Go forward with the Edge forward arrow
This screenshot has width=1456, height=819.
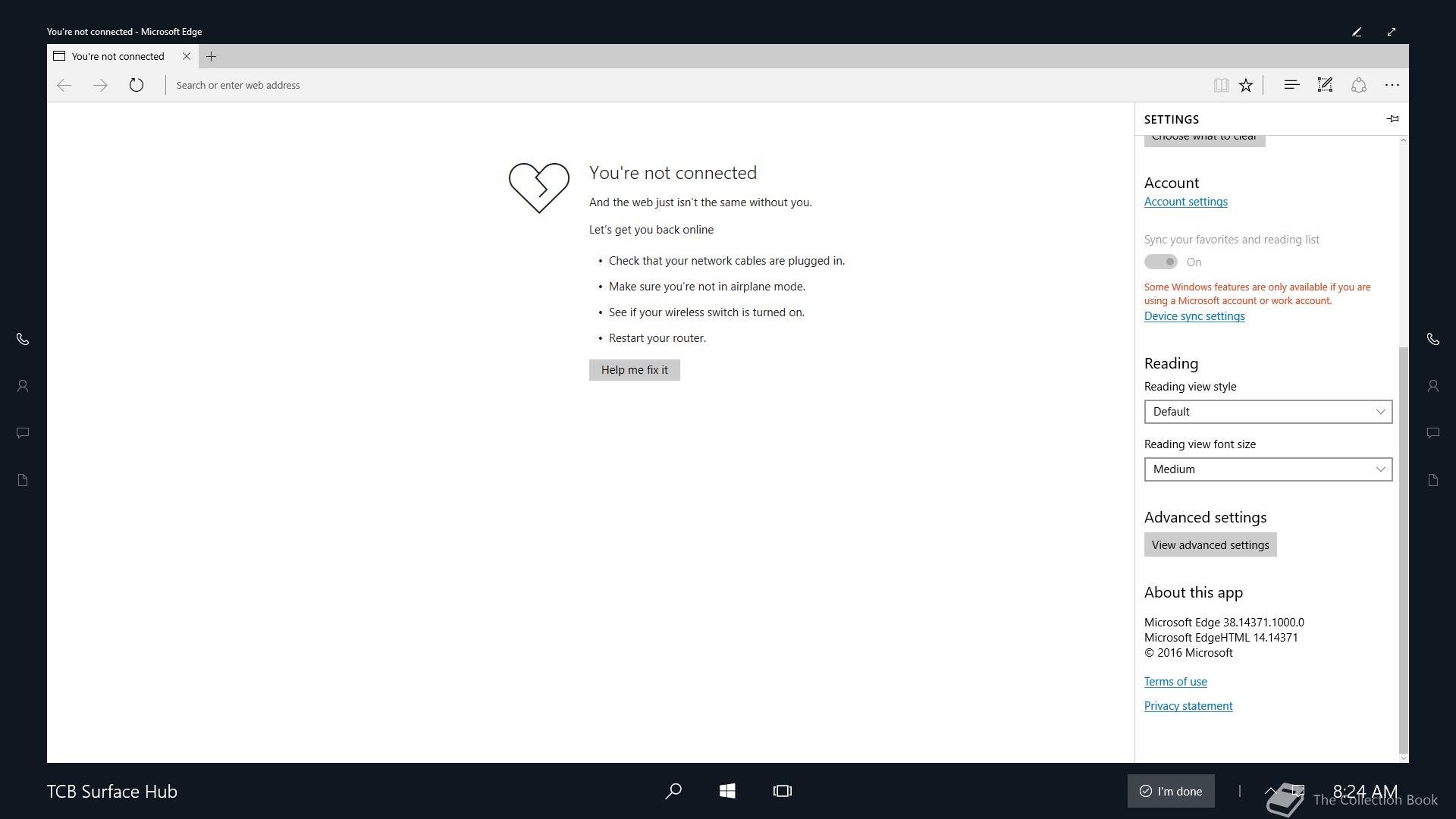coord(100,85)
